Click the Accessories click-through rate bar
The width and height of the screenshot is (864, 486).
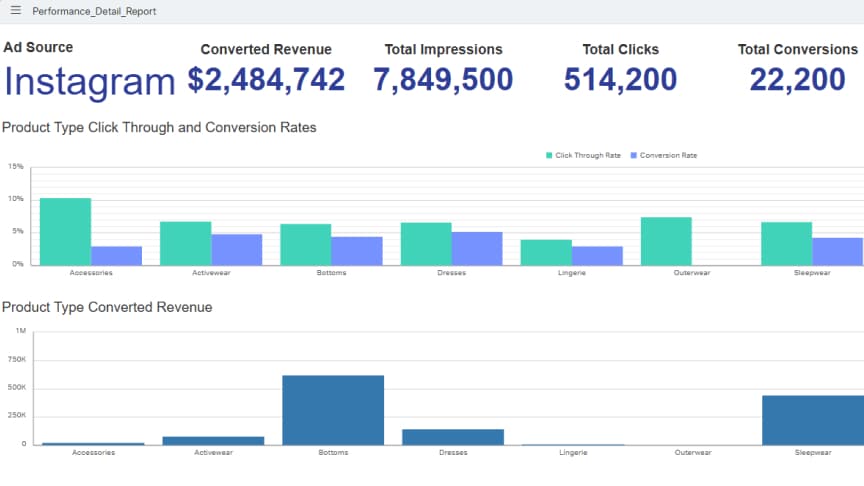pos(66,231)
